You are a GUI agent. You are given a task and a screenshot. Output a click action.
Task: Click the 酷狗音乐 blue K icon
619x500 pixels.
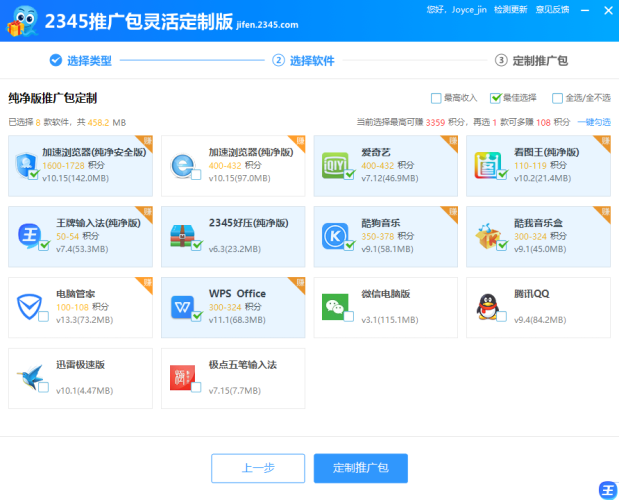pyautogui.click(x=335, y=236)
